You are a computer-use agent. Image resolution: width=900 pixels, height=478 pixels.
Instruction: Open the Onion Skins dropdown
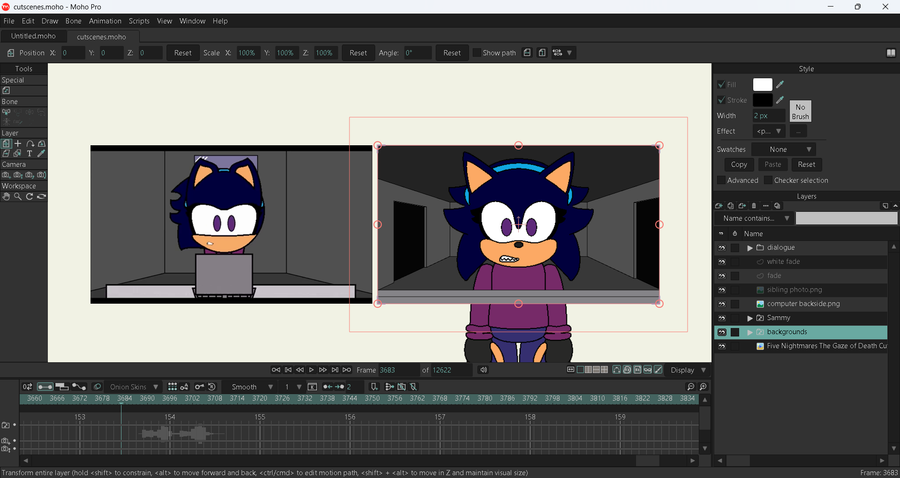[134, 387]
